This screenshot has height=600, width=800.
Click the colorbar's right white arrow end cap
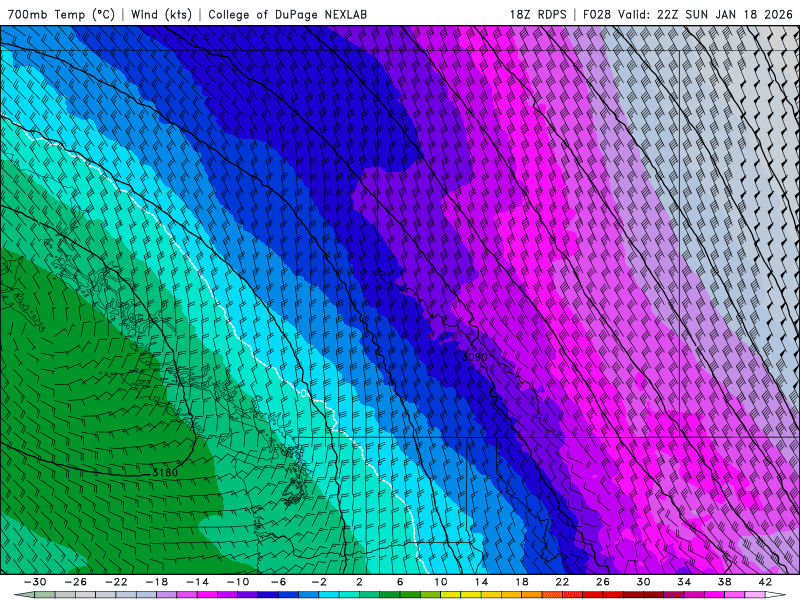775,595
